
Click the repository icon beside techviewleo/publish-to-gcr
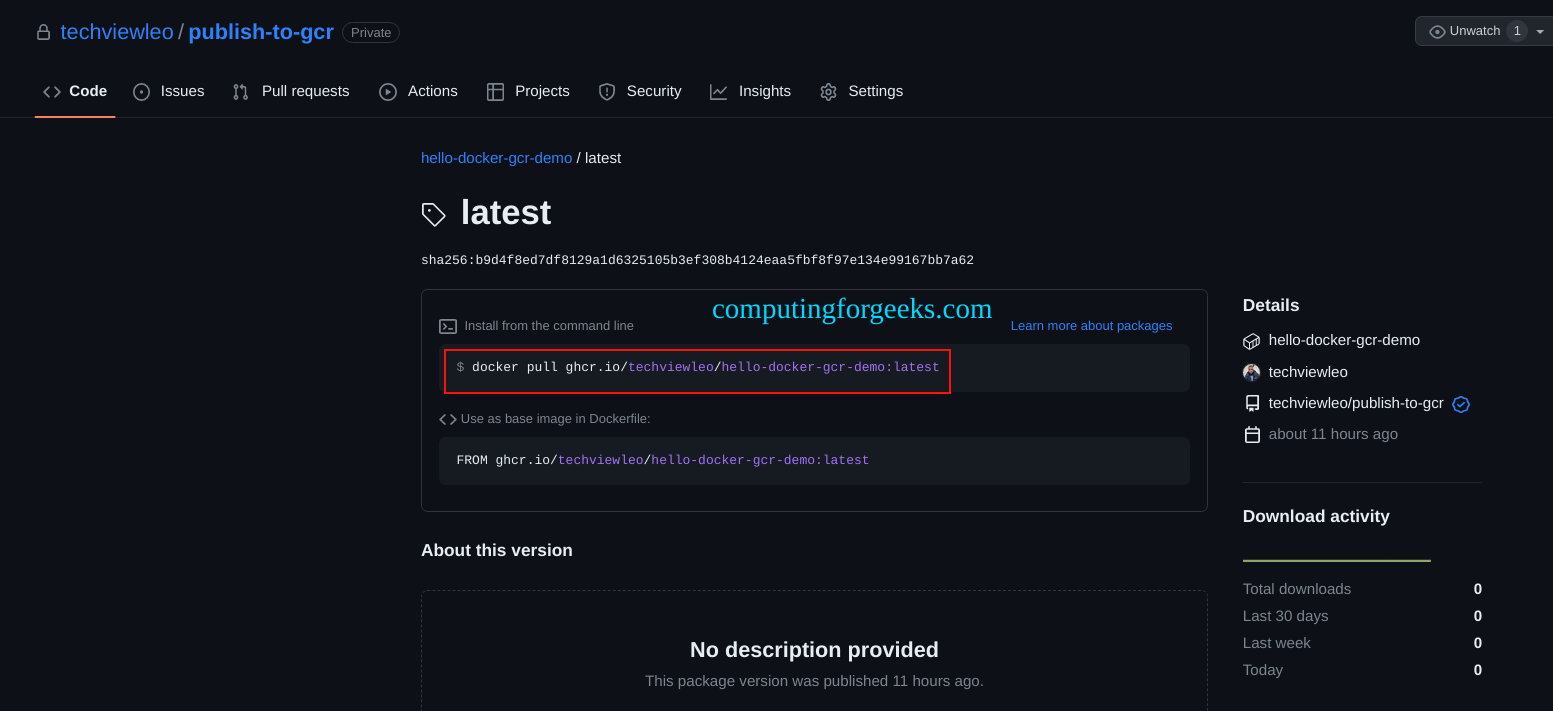coord(1251,404)
